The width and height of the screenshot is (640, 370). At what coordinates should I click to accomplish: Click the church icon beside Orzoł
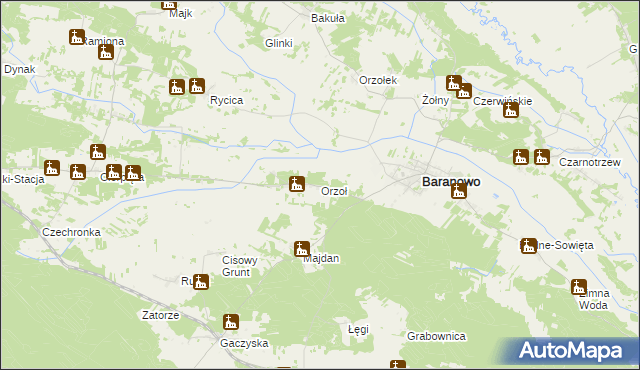click(297, 184)
